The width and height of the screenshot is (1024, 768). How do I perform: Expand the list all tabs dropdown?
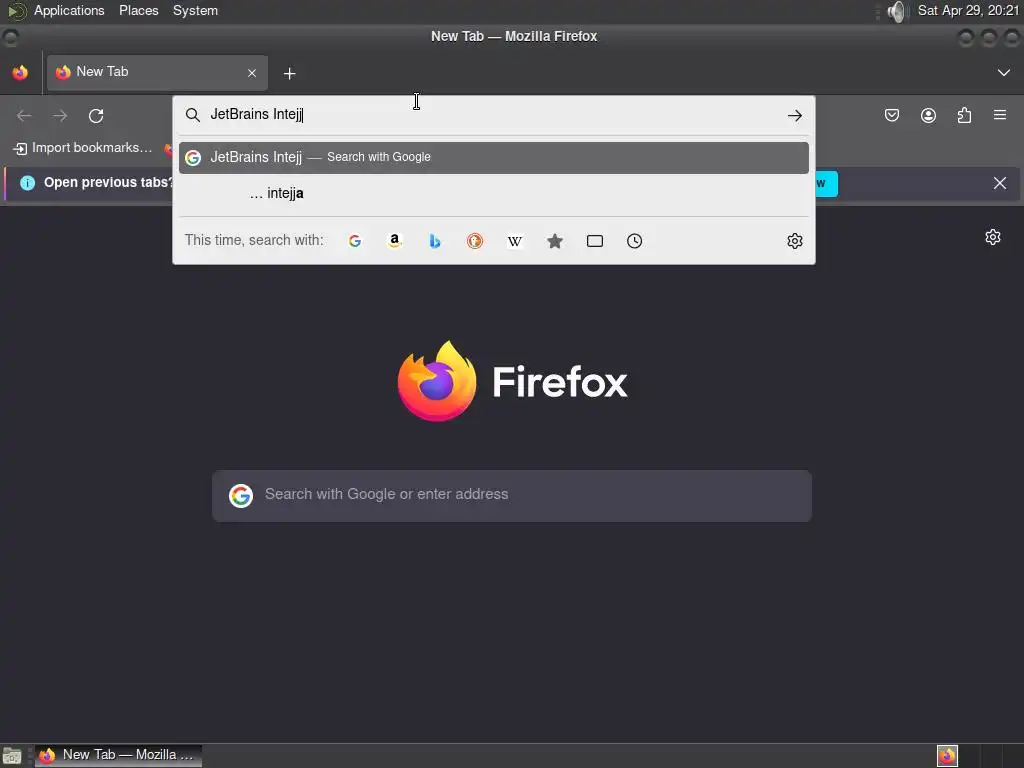pos(1004,72)
